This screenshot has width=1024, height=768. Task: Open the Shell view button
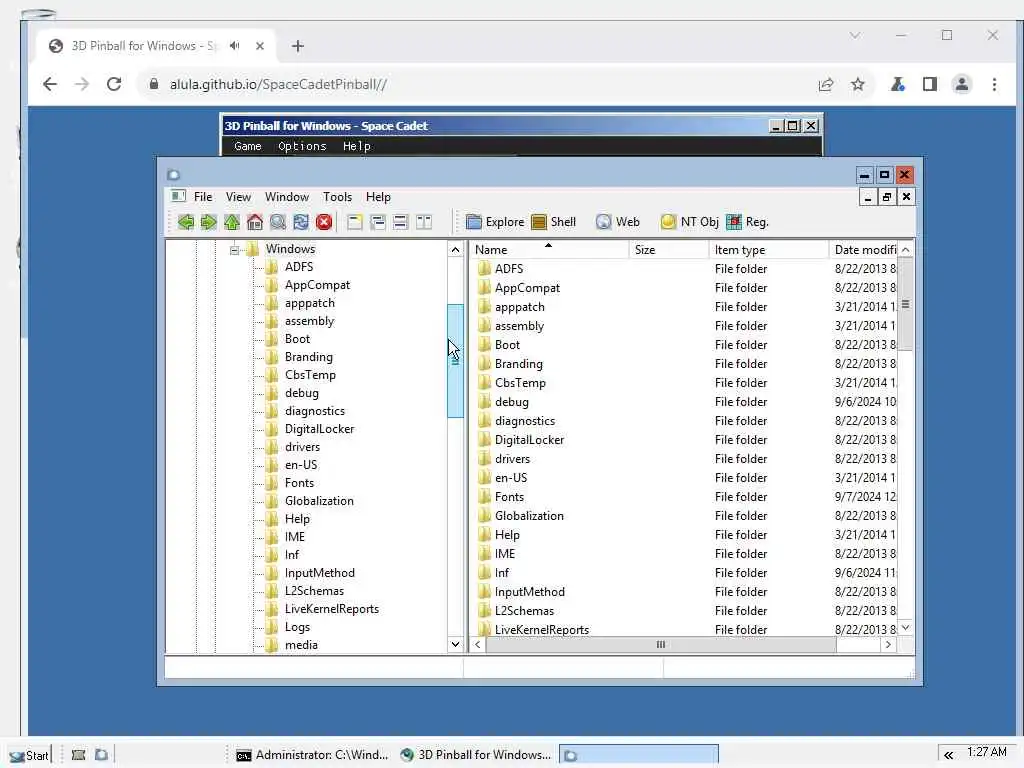point(553,222)
